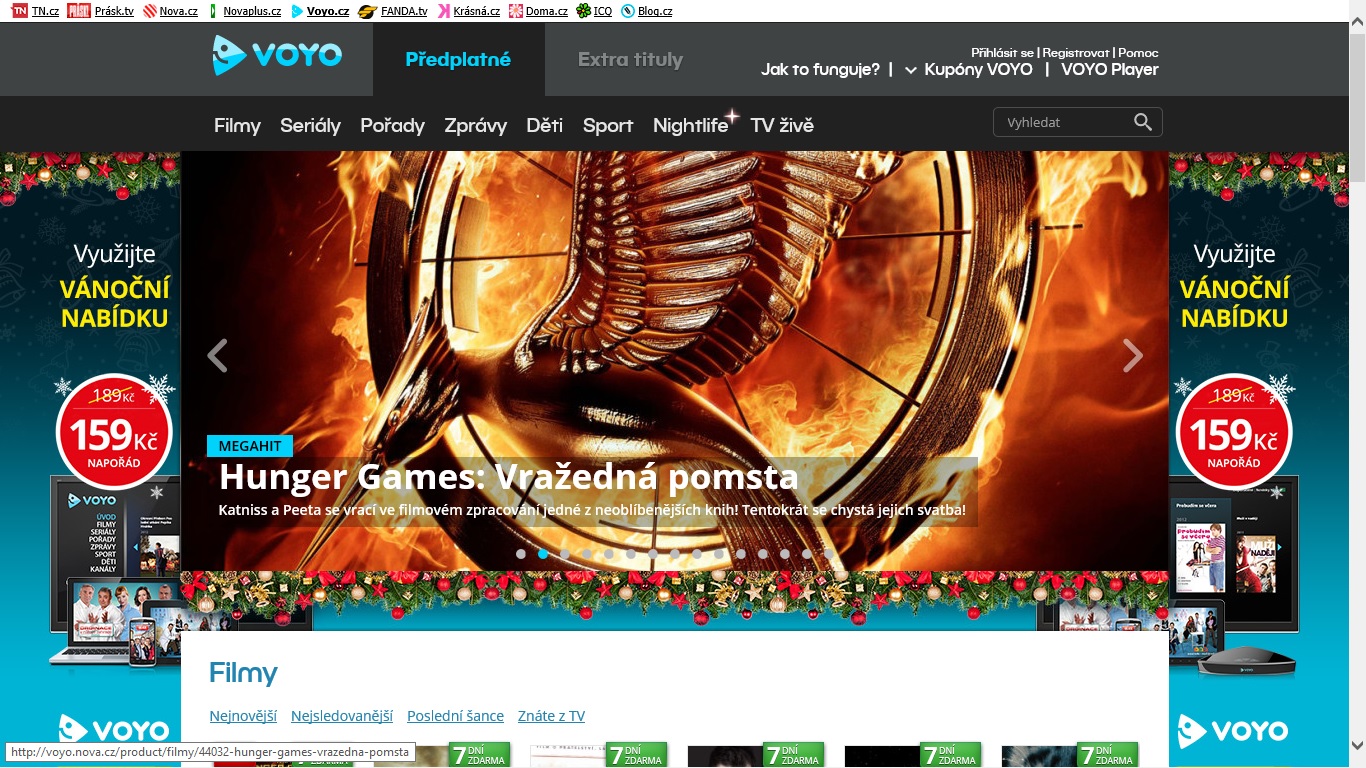This screenshot has height=768, width=1366.
Task: Click the MEGAHIT badge
Action: click(x=250, y=446)
